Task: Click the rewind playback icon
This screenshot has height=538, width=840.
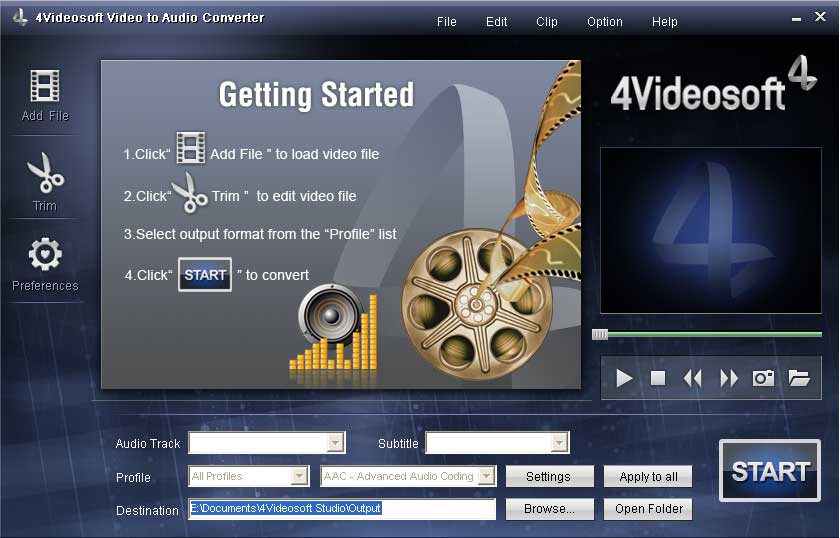Action: click(692, 378)
